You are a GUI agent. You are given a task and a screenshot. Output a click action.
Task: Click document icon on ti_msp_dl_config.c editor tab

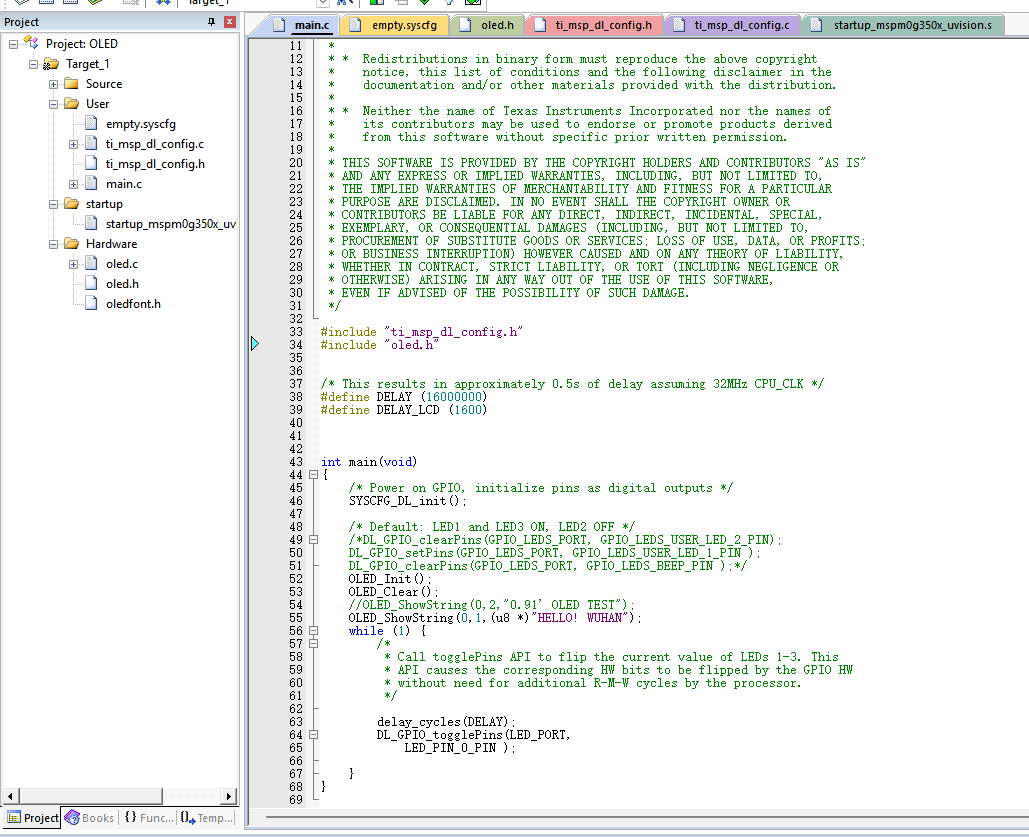[679, 25]
